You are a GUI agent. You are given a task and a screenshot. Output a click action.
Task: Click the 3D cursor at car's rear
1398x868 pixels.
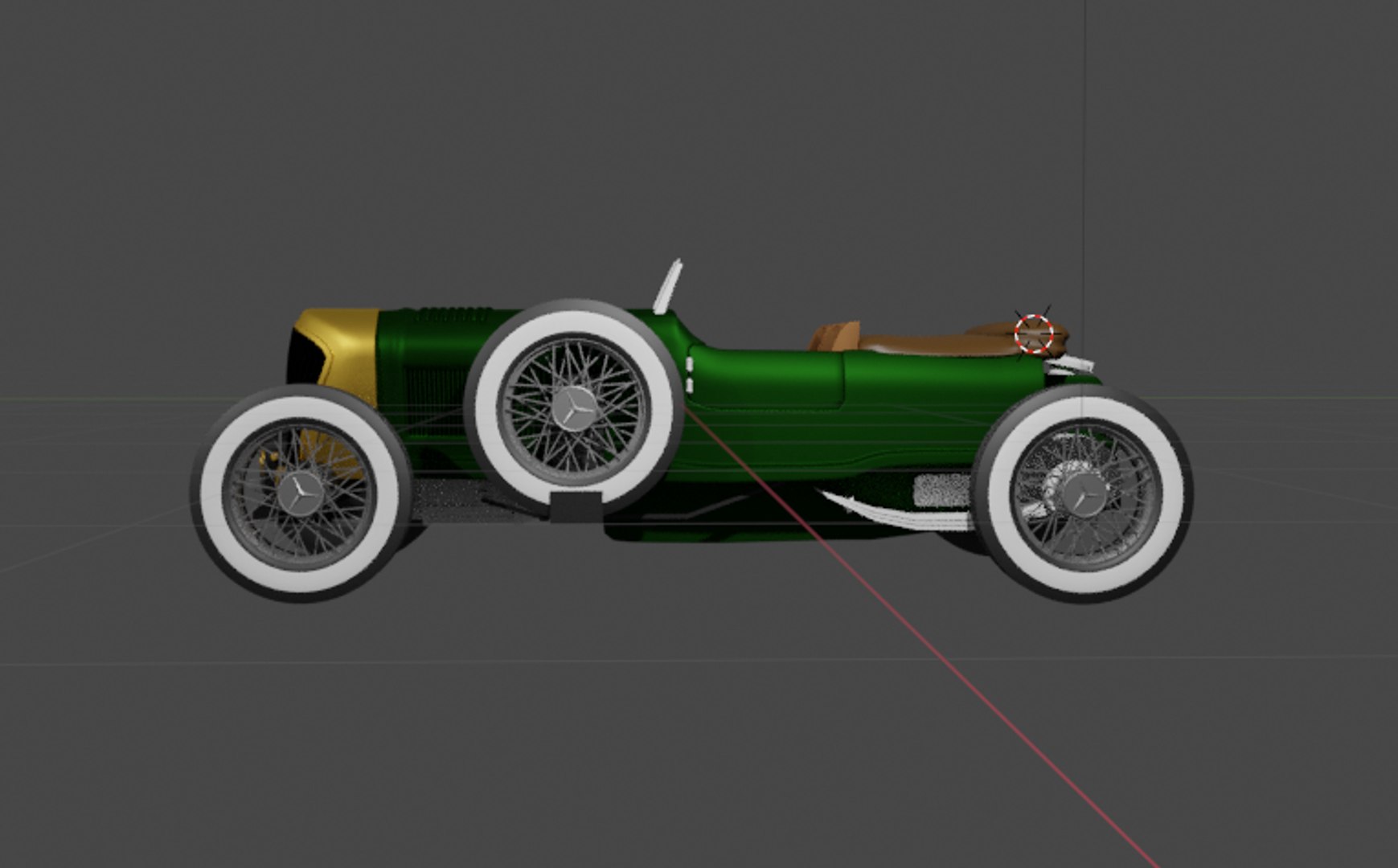click(x=1033, y=334)
